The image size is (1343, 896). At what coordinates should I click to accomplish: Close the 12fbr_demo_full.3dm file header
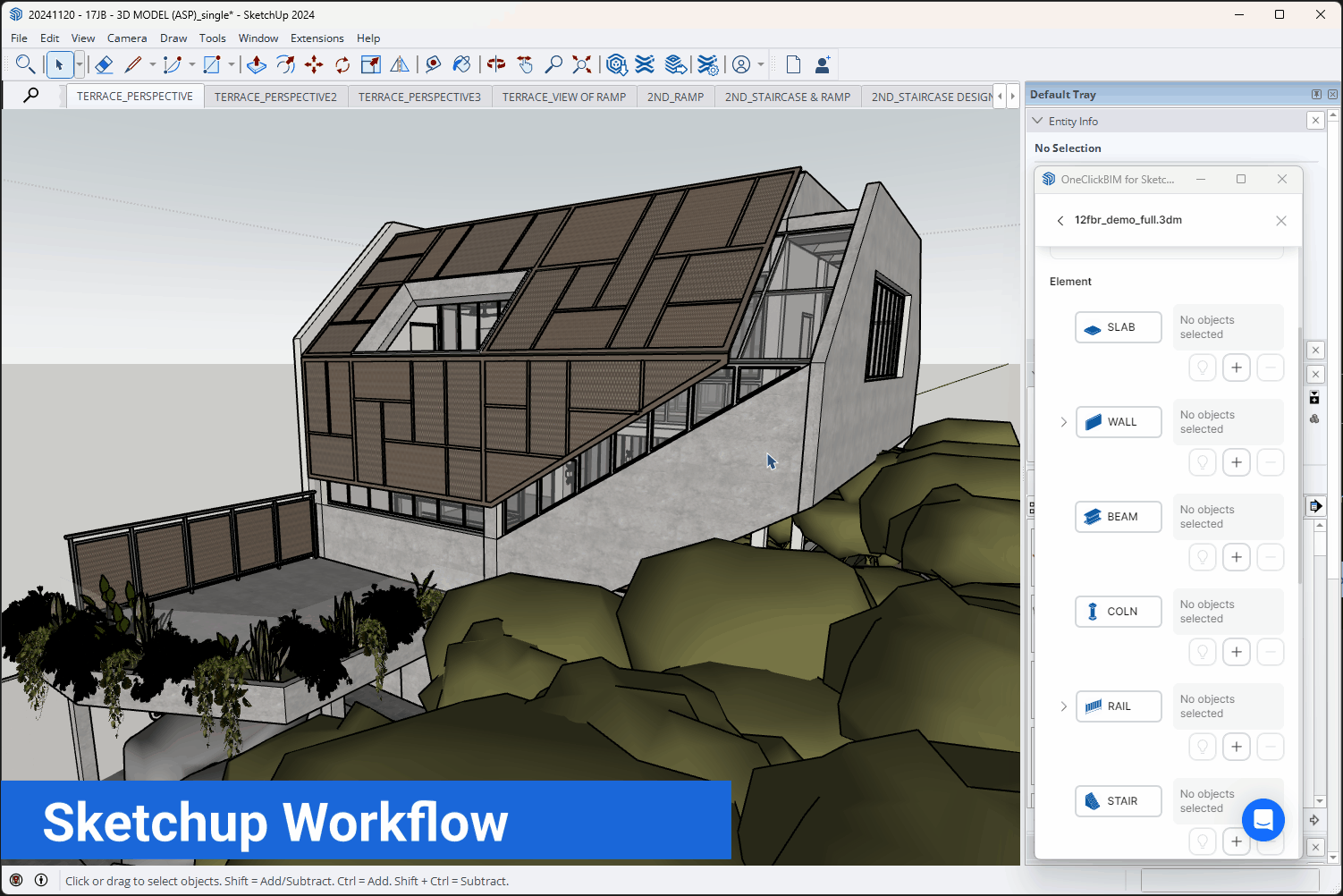click(1281, 221)
